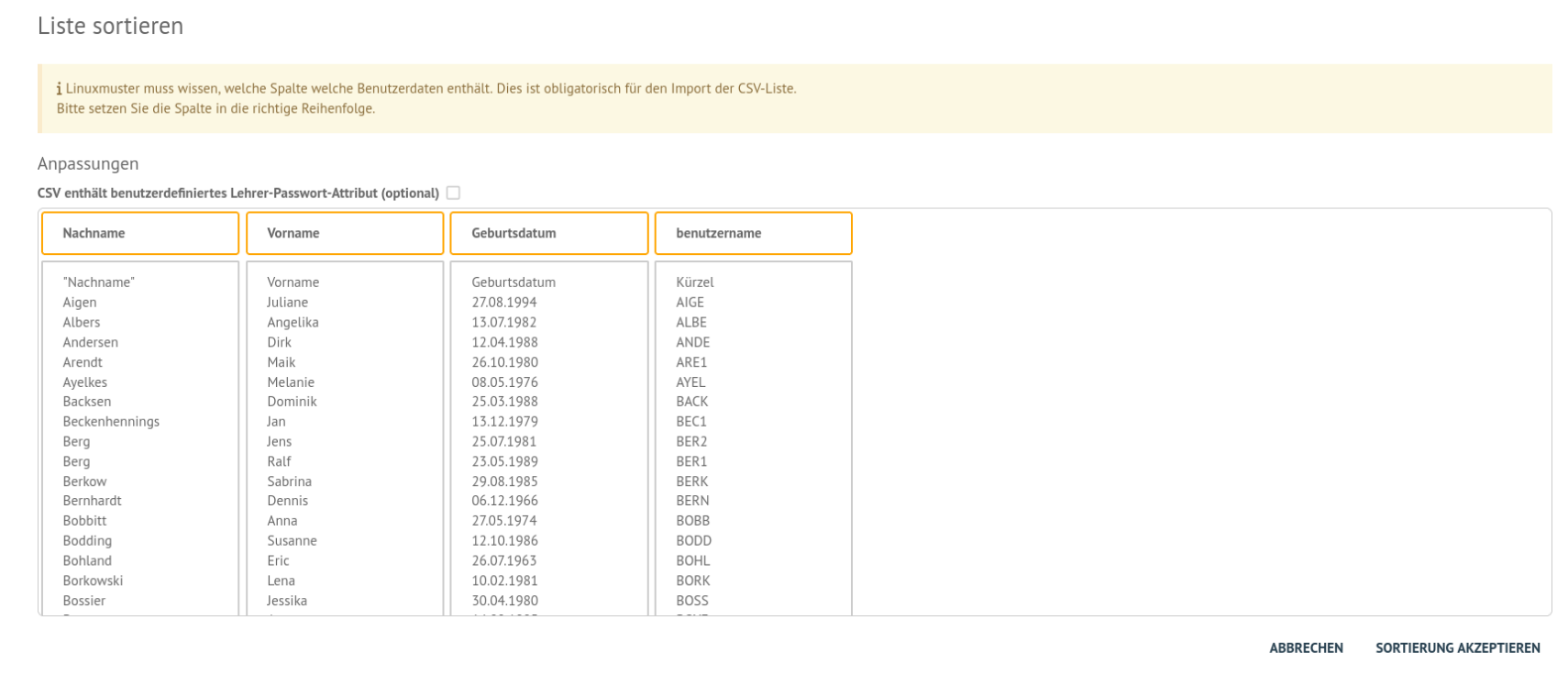Click the first name 'Eric'

(x=278, y=561)
